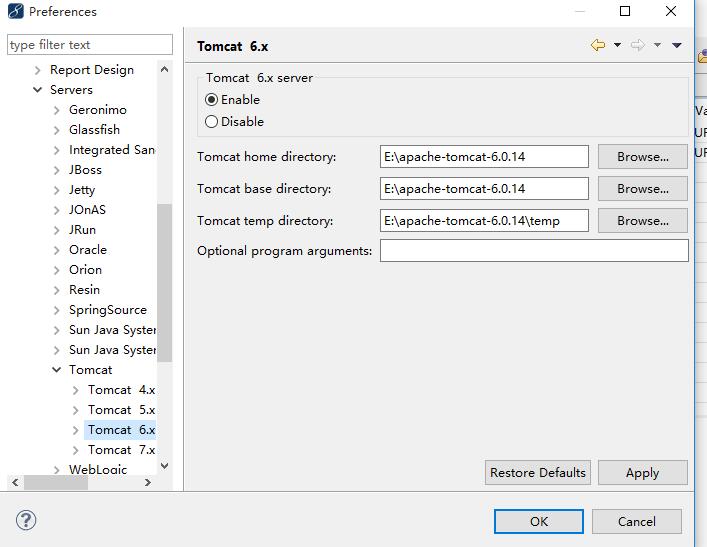Select Report Design in the tree

pos(92,70)
